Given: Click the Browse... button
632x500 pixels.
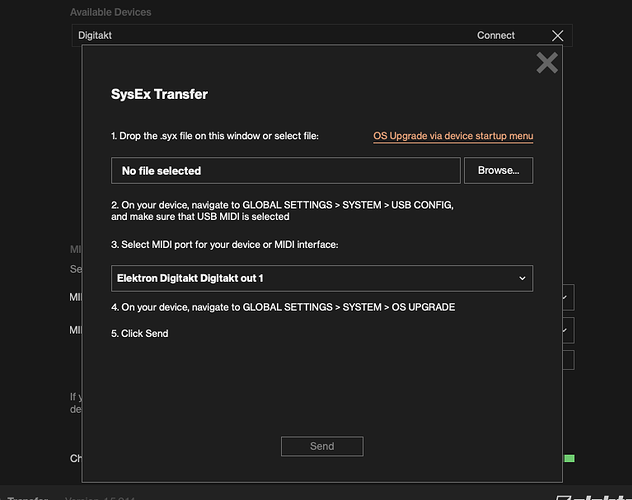Looking at the screenshot, I should click(499, 170).
